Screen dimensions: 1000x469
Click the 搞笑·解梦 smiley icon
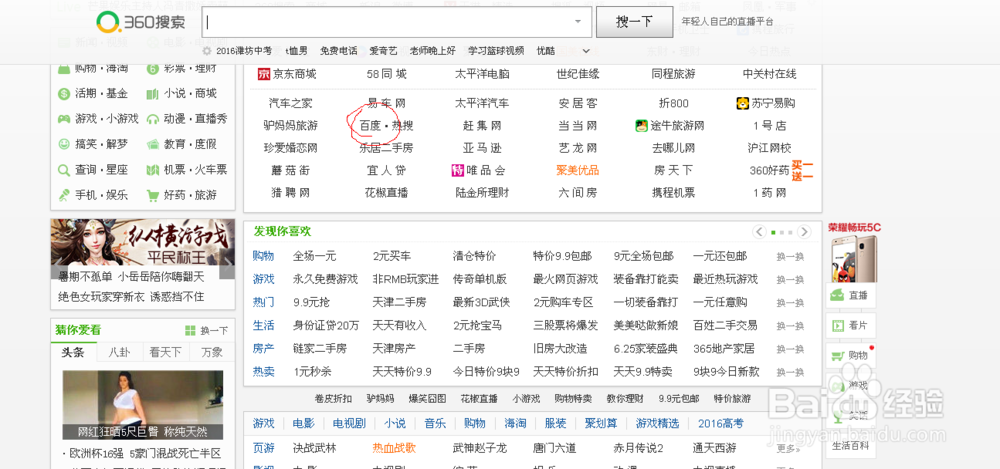pos(64,144)
